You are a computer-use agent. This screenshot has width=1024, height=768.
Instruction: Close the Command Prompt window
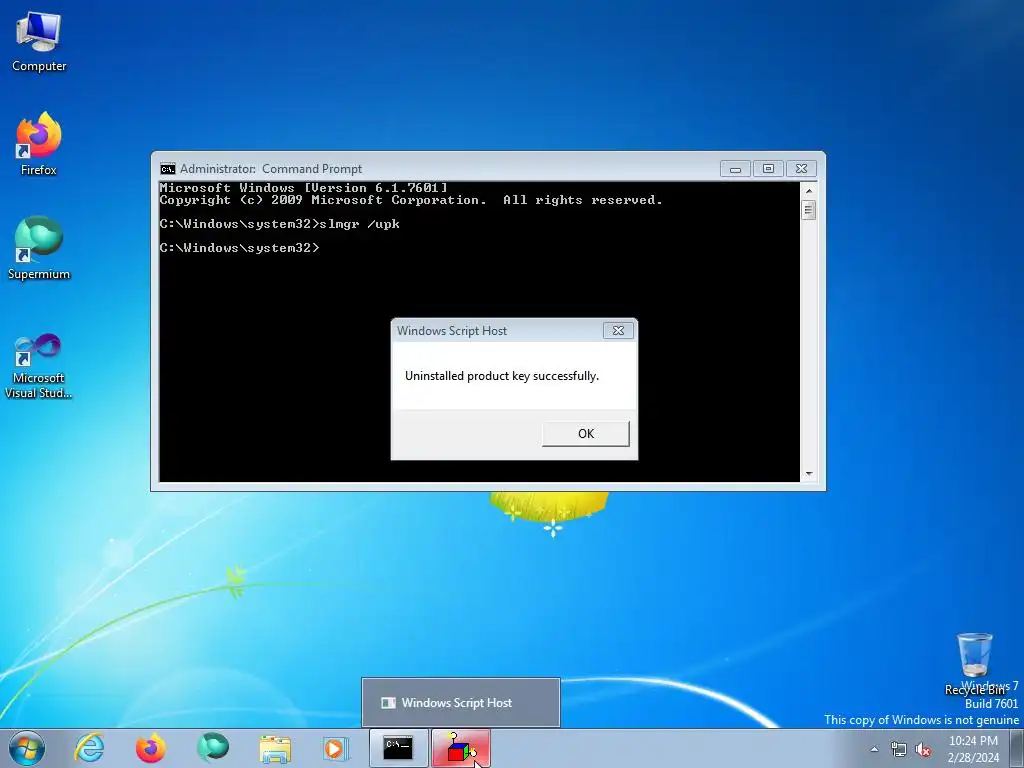tap(801, 168)
